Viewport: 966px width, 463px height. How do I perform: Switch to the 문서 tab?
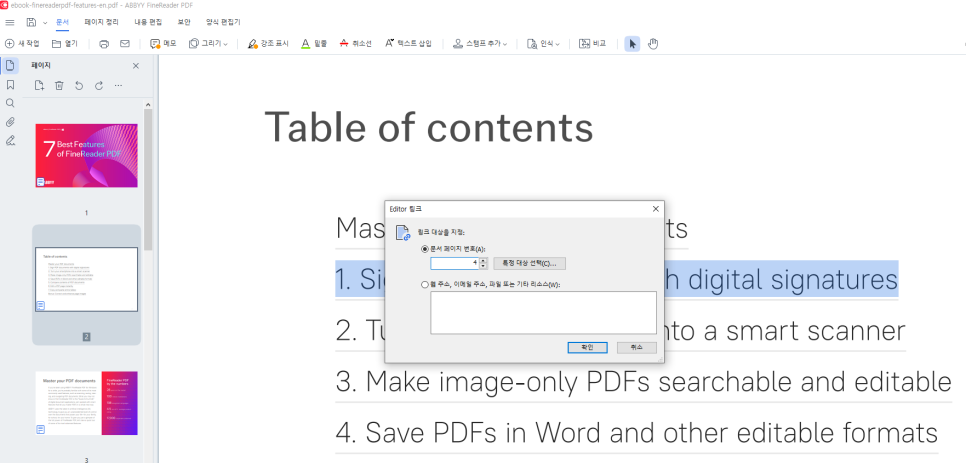tap(62, 22)
